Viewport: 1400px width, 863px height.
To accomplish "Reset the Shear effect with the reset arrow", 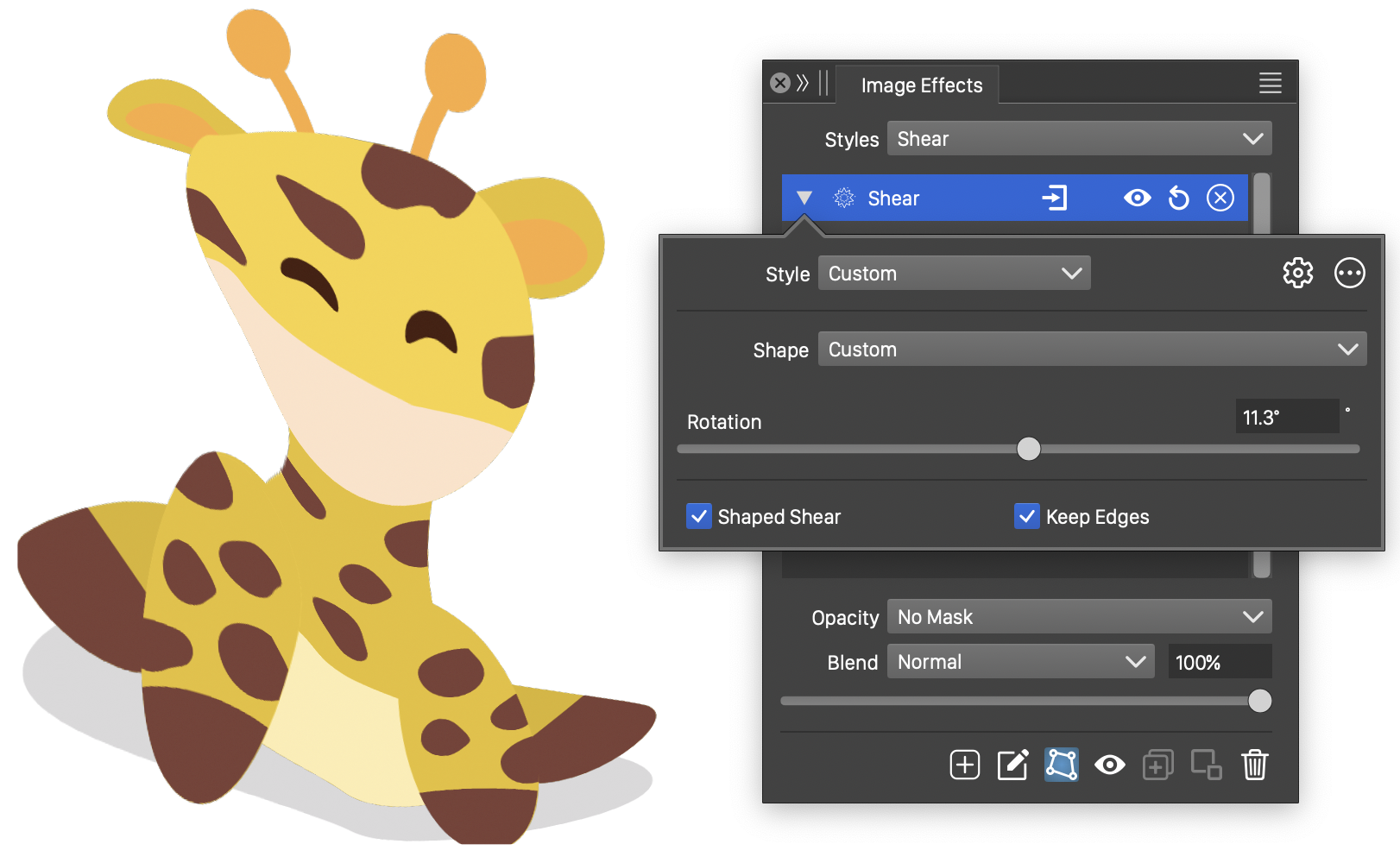I will pyautogui.click(x=1178, y=198).
